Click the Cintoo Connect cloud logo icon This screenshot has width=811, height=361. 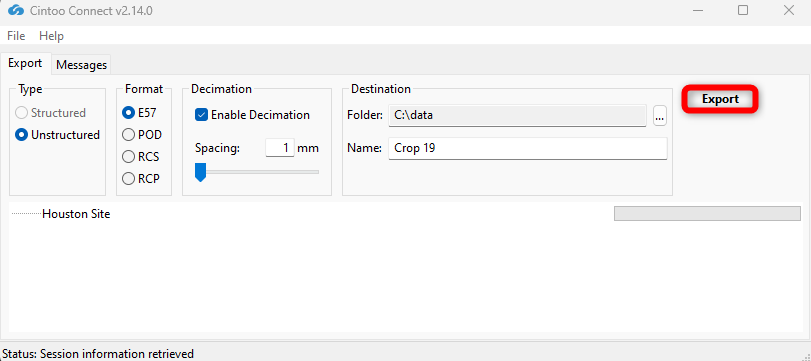[16, 10]
